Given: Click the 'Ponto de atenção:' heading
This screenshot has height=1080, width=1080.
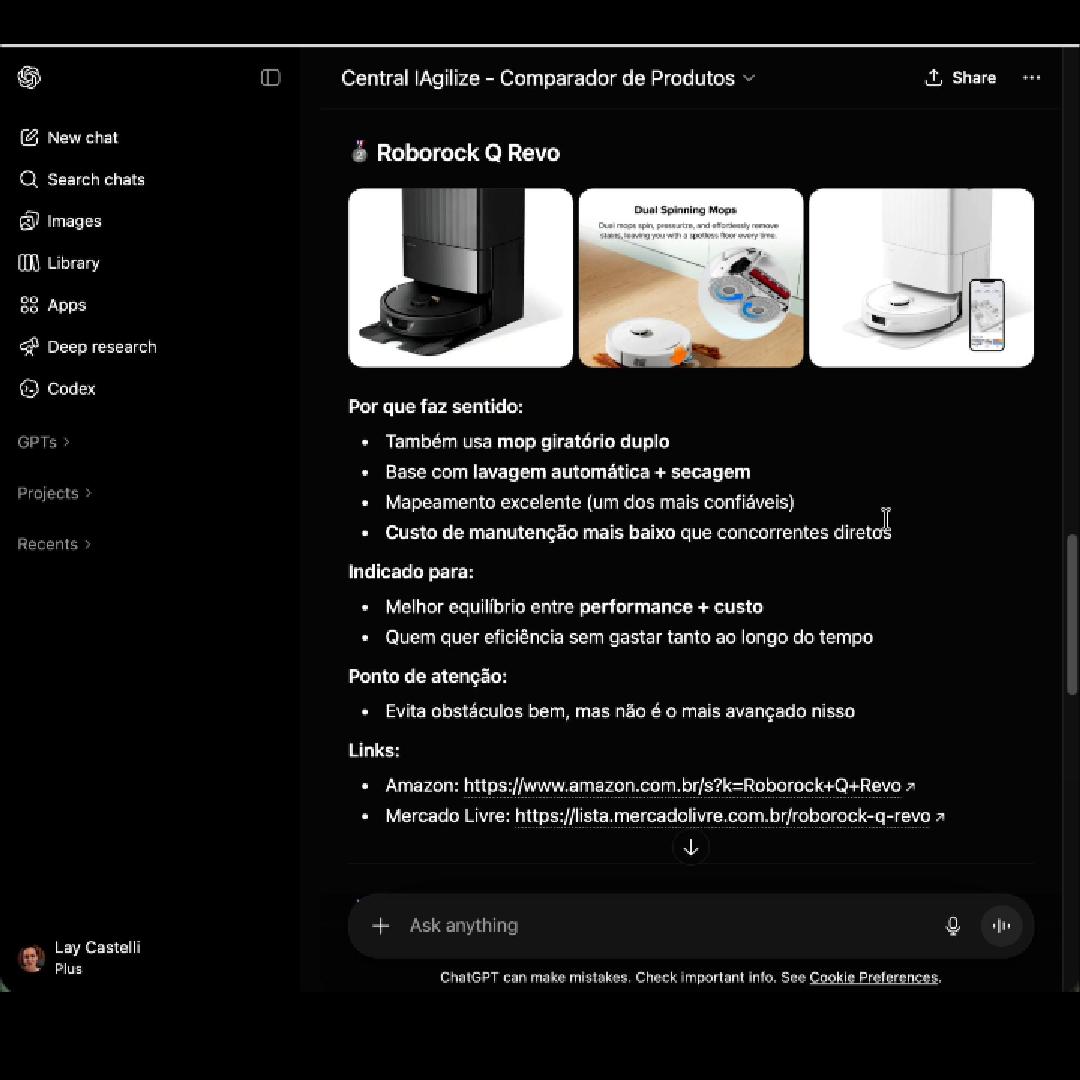Looking at the screenshot, I should pyautogui.click(x=428, y=676).
